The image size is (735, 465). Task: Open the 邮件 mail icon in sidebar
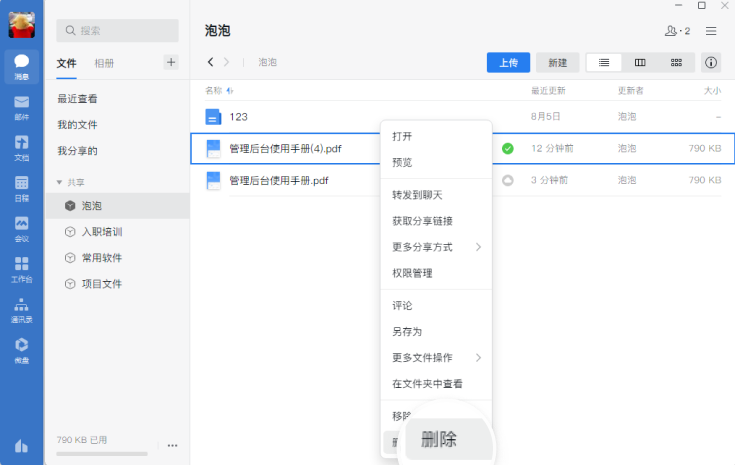22,108
